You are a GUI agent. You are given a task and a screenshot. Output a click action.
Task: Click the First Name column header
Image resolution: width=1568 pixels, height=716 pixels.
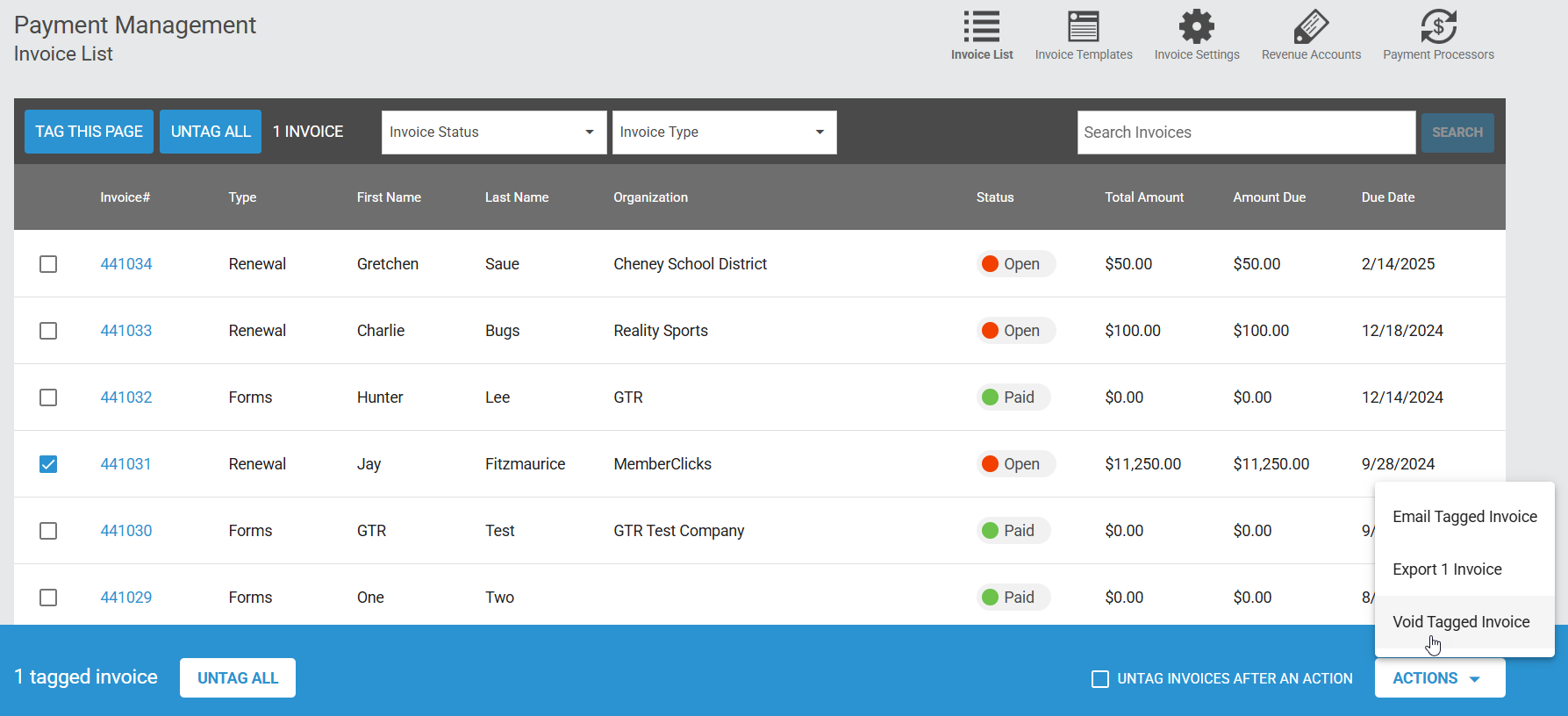pyautogui.click(x=389, y=197)
